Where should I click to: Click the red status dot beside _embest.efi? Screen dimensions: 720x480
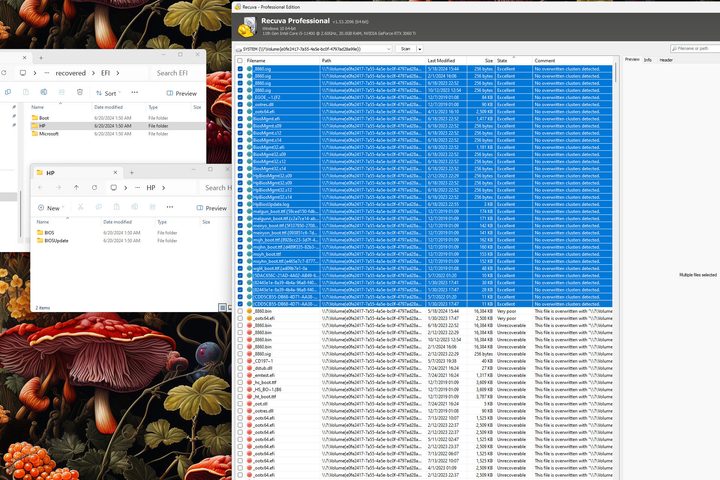tap(250, 375)
